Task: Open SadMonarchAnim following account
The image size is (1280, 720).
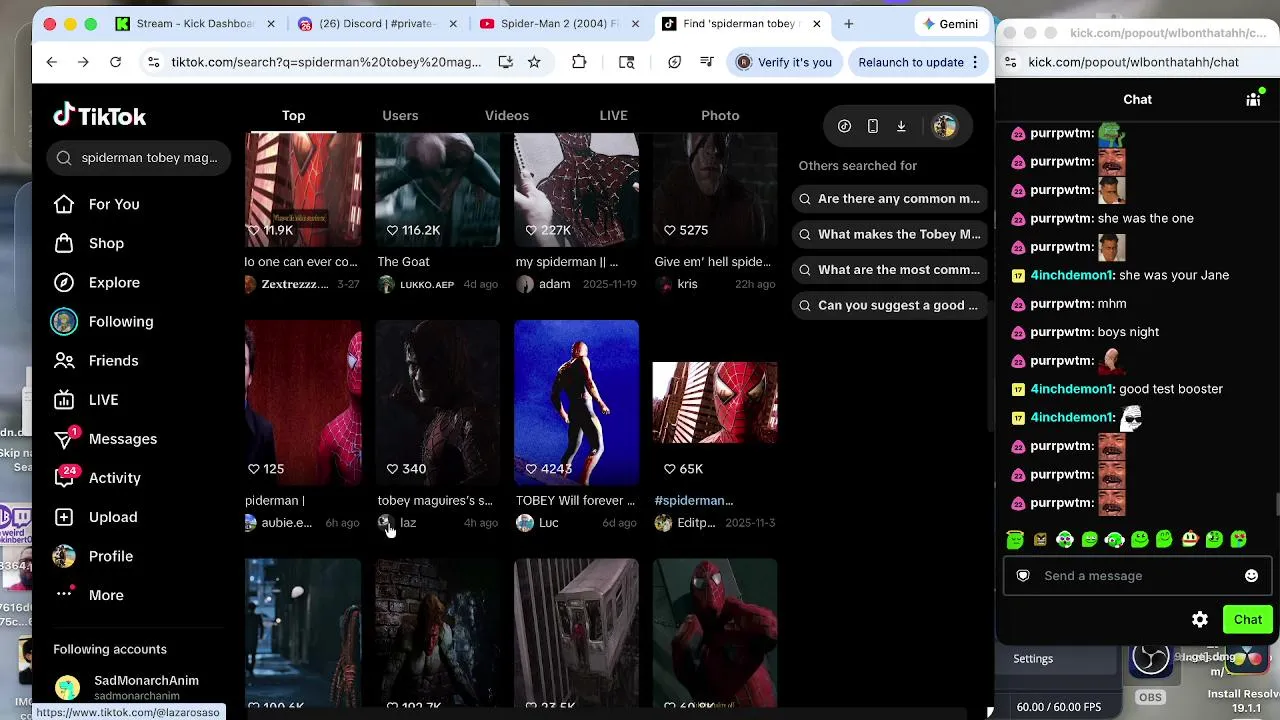Action: coord(126,687)
